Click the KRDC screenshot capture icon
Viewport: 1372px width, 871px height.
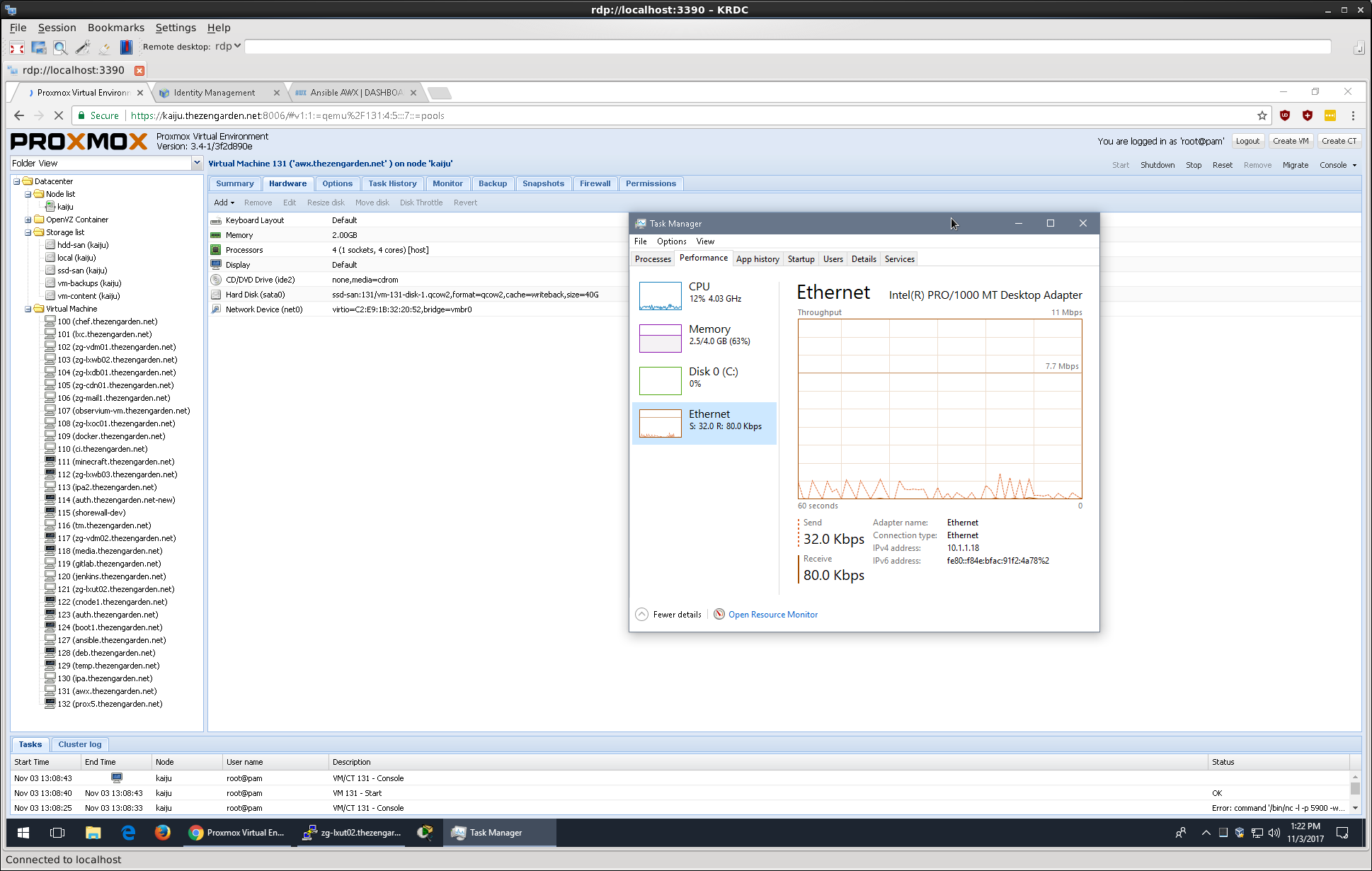click(x=38, y=47)
